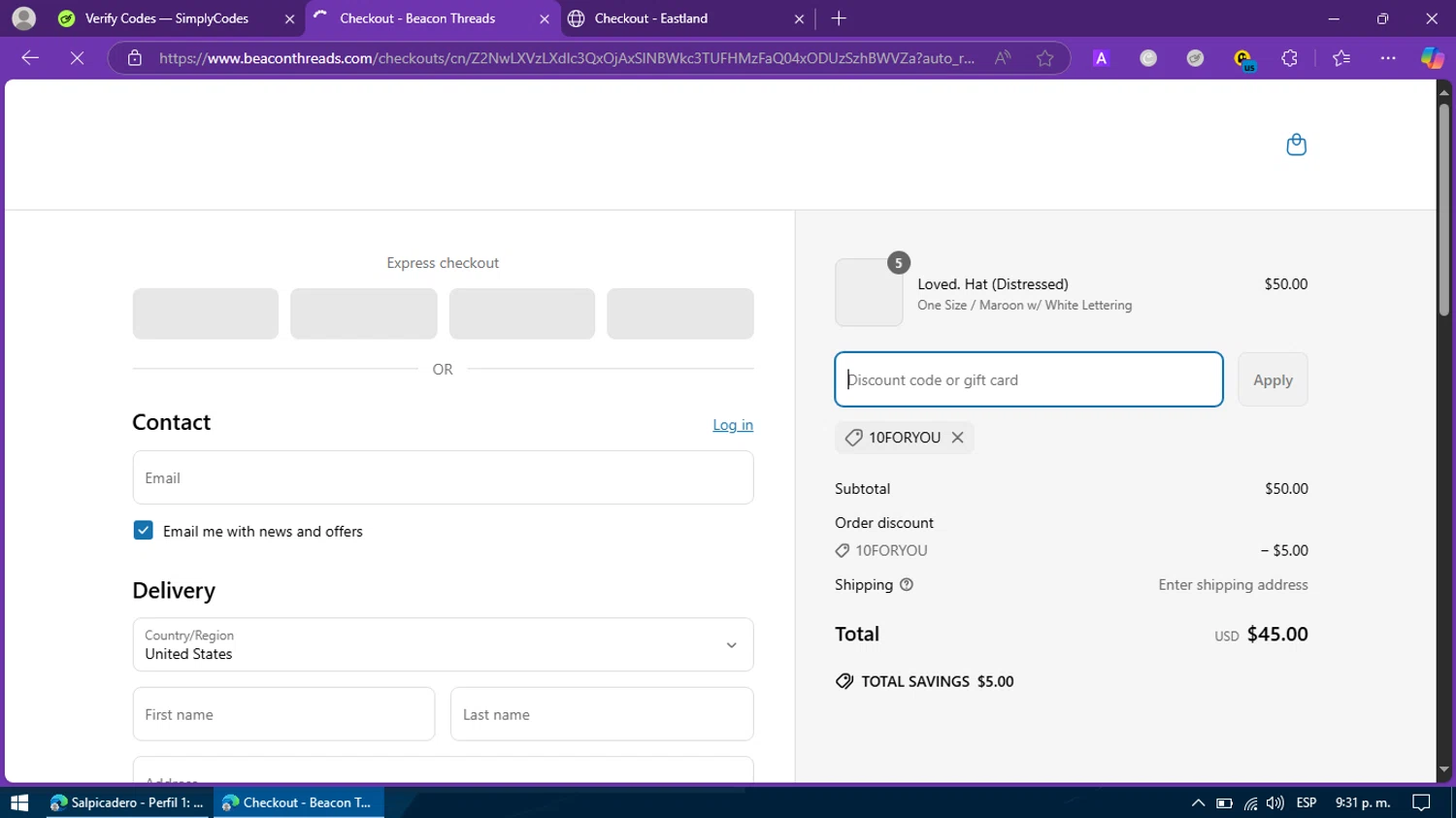Click the fourth express checkout button
Viewport: 1456px width, 818px height.
tap(680, 313)
